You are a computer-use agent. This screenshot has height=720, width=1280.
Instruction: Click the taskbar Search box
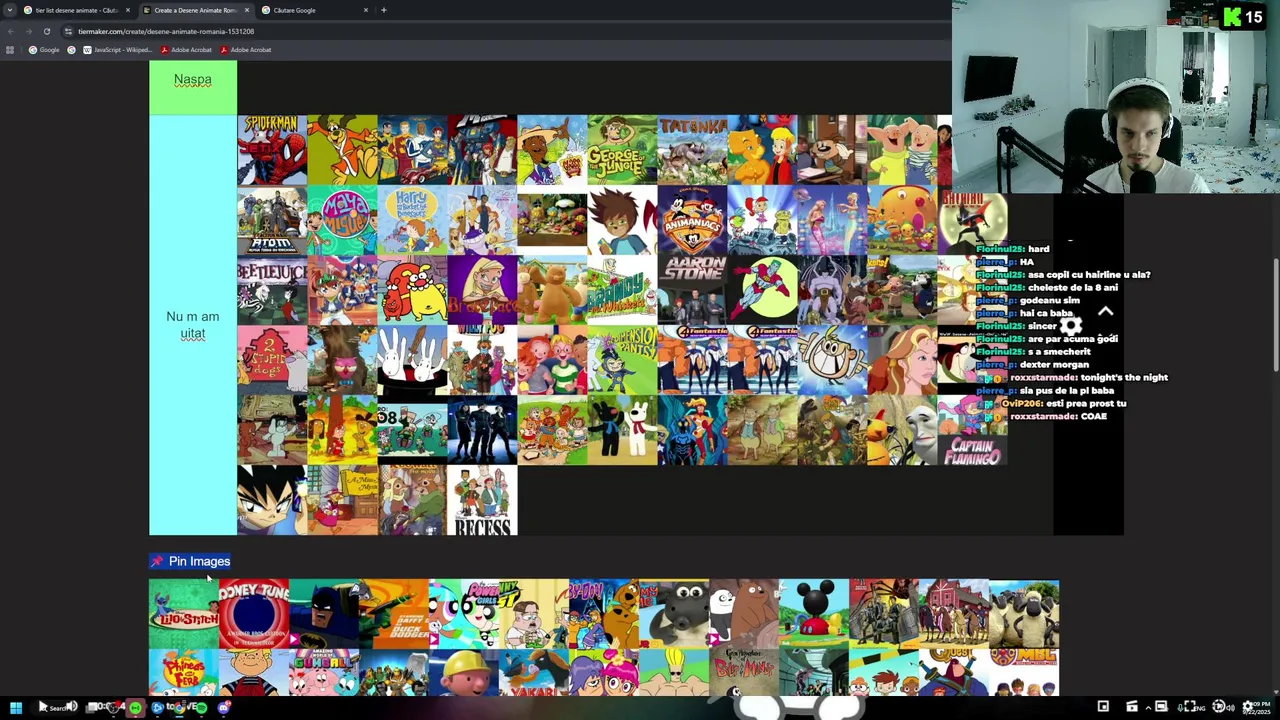pyautogui.click(x=57, y=707)
